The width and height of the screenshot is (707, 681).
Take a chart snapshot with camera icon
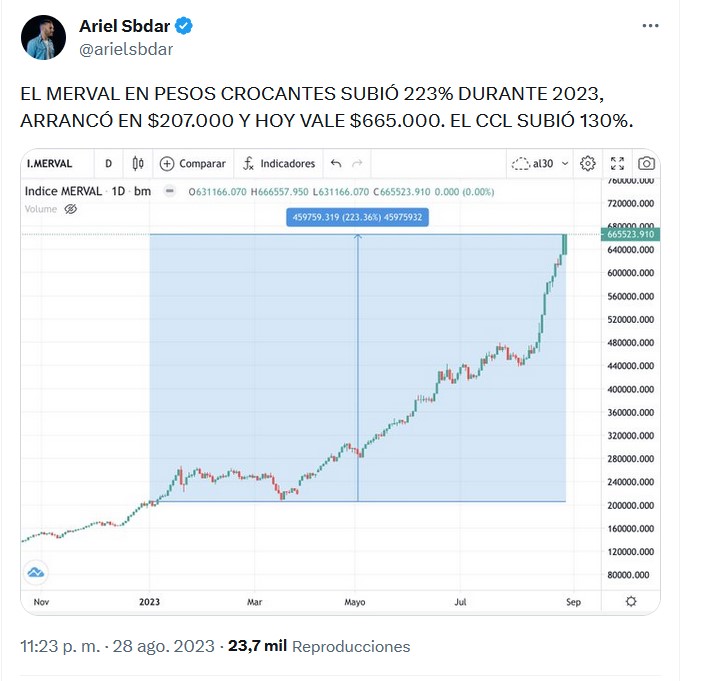point(647,163)
